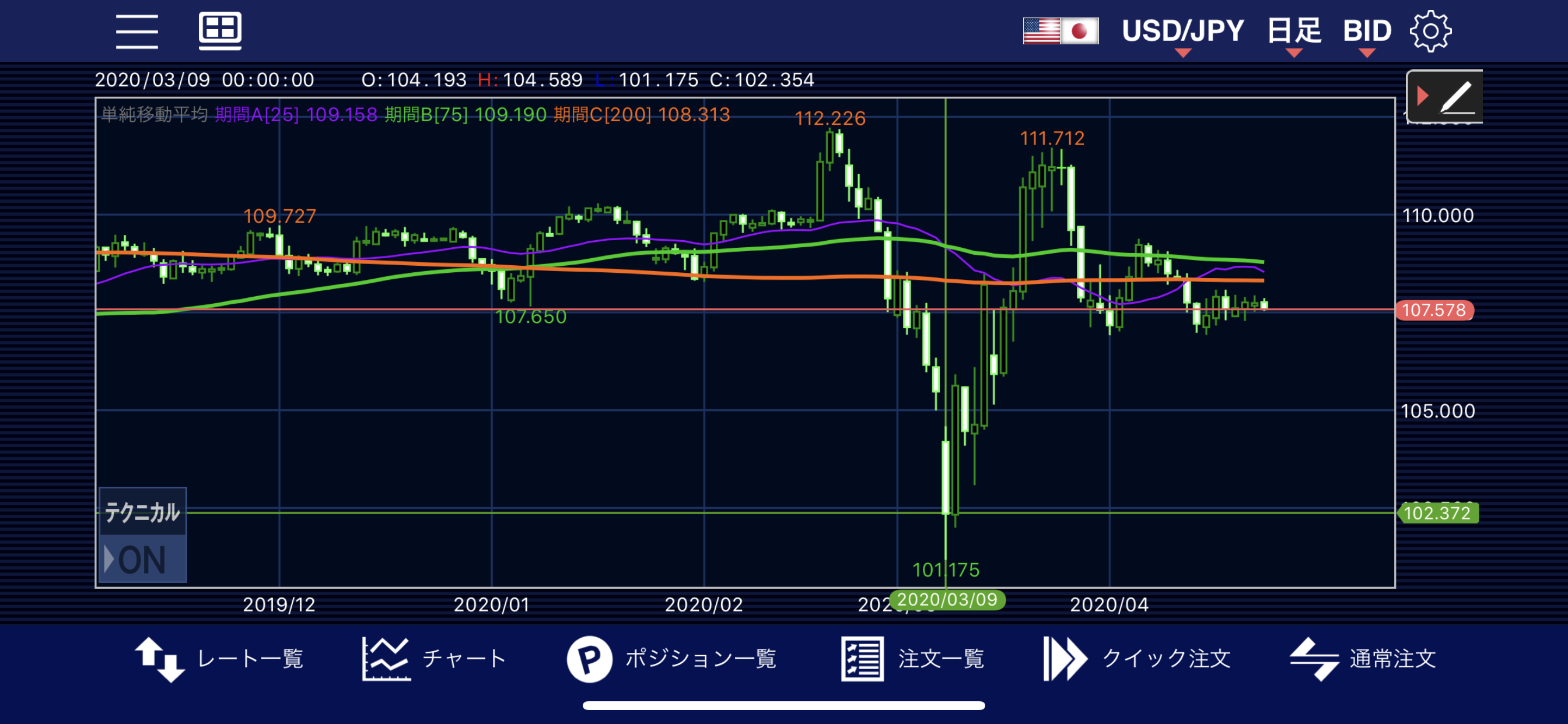Image resolution: width=1568 pixels, height=724 pixels.
Task: Tap the H:104.589 high value
Action: click(530, 80)
